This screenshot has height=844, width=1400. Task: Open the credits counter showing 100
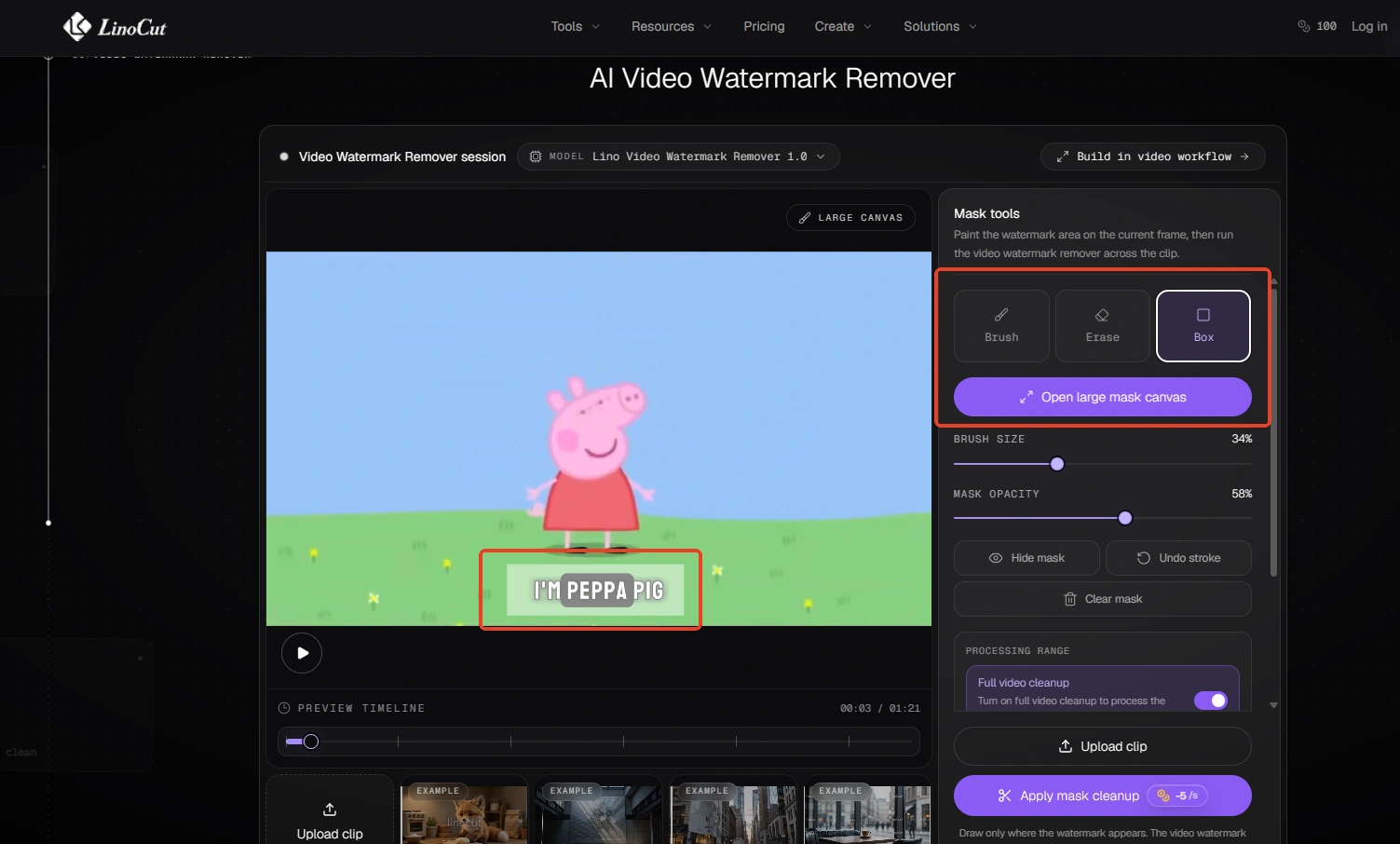click(x=1317, y=26)
